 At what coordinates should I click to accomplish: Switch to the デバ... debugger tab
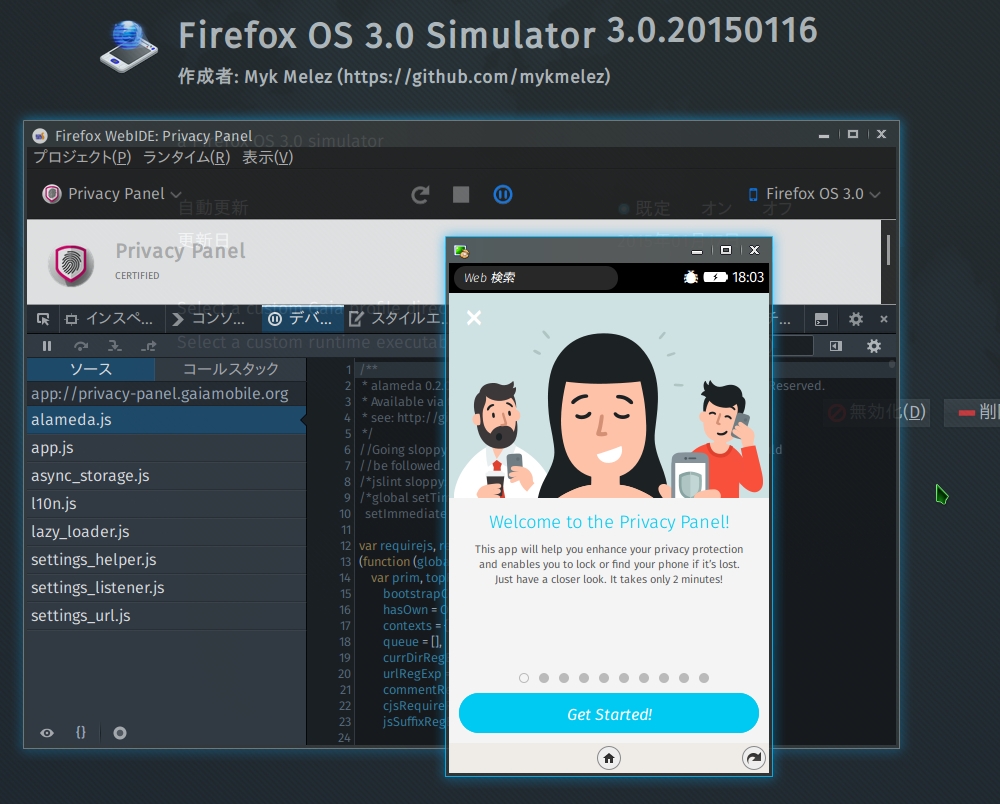point(302,319)
